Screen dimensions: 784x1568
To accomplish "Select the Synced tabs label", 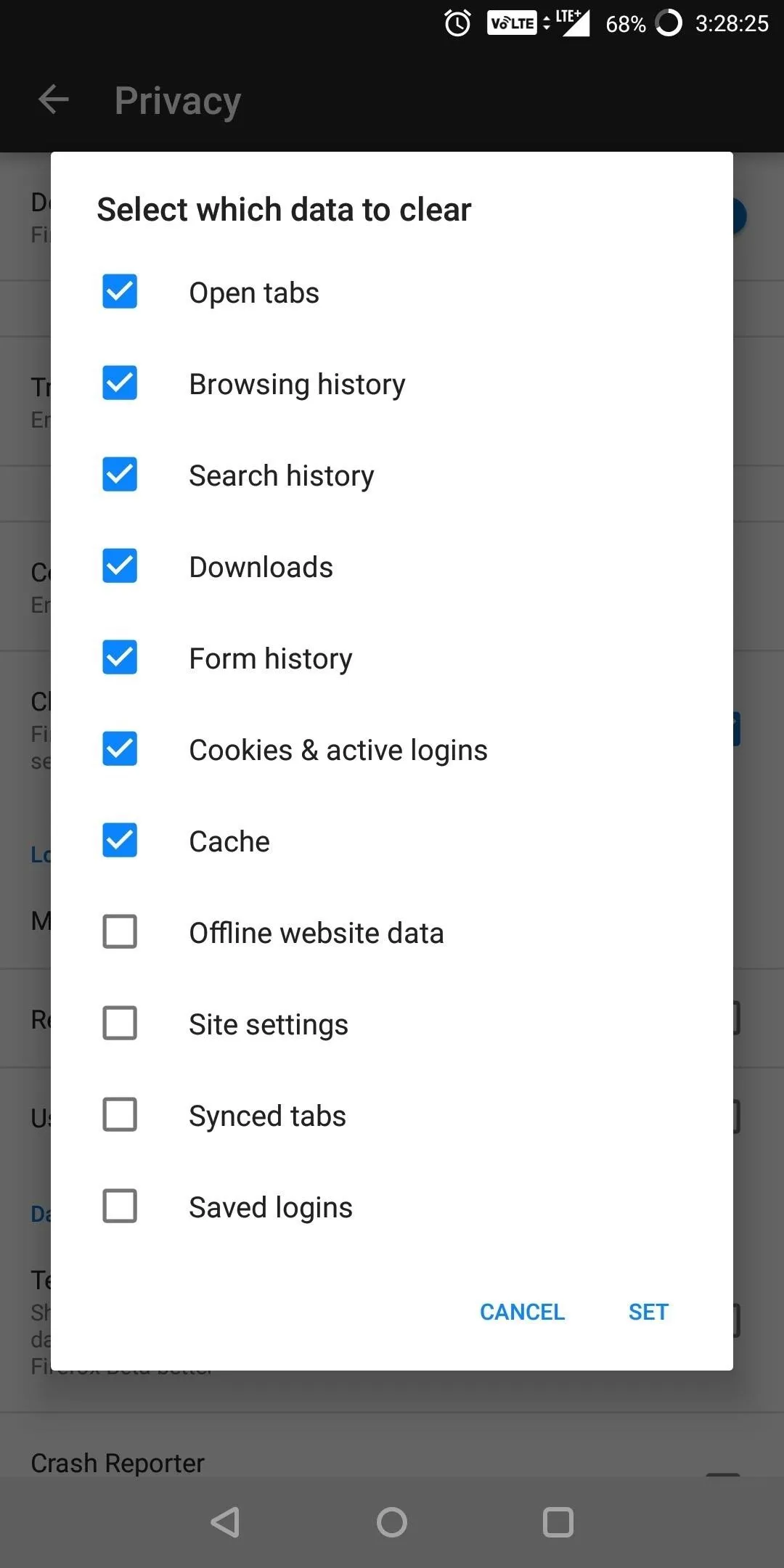I will pos(267,1116).
